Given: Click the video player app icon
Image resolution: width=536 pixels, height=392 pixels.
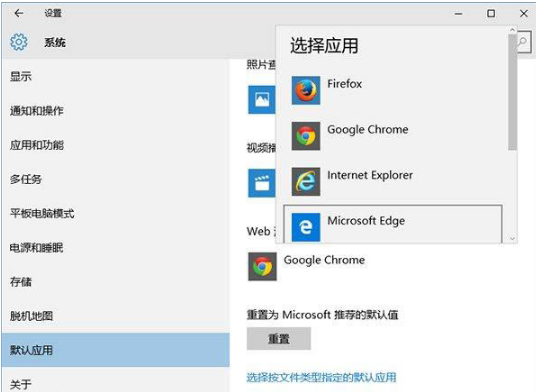Looking at the screenshot, I should (262, 183).
